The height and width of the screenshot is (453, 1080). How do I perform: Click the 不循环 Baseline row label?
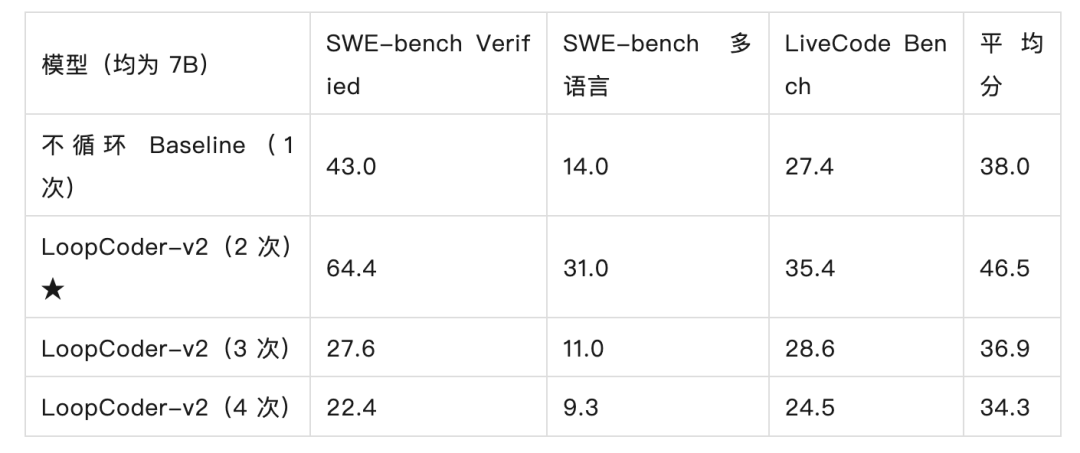point(167,166)
